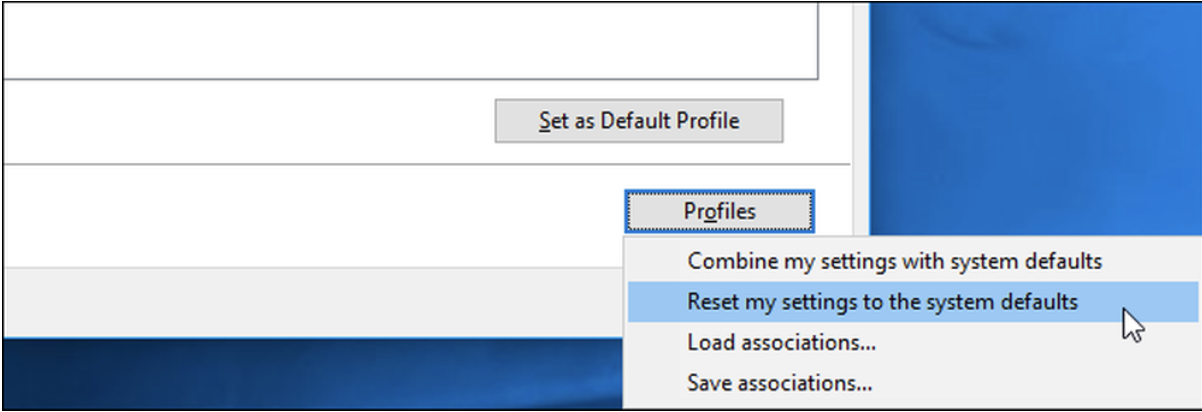The width and height of the screenshot is (1202, 412).
Task: Click inside the empty list box at top
Action: (x=400, y=40)
